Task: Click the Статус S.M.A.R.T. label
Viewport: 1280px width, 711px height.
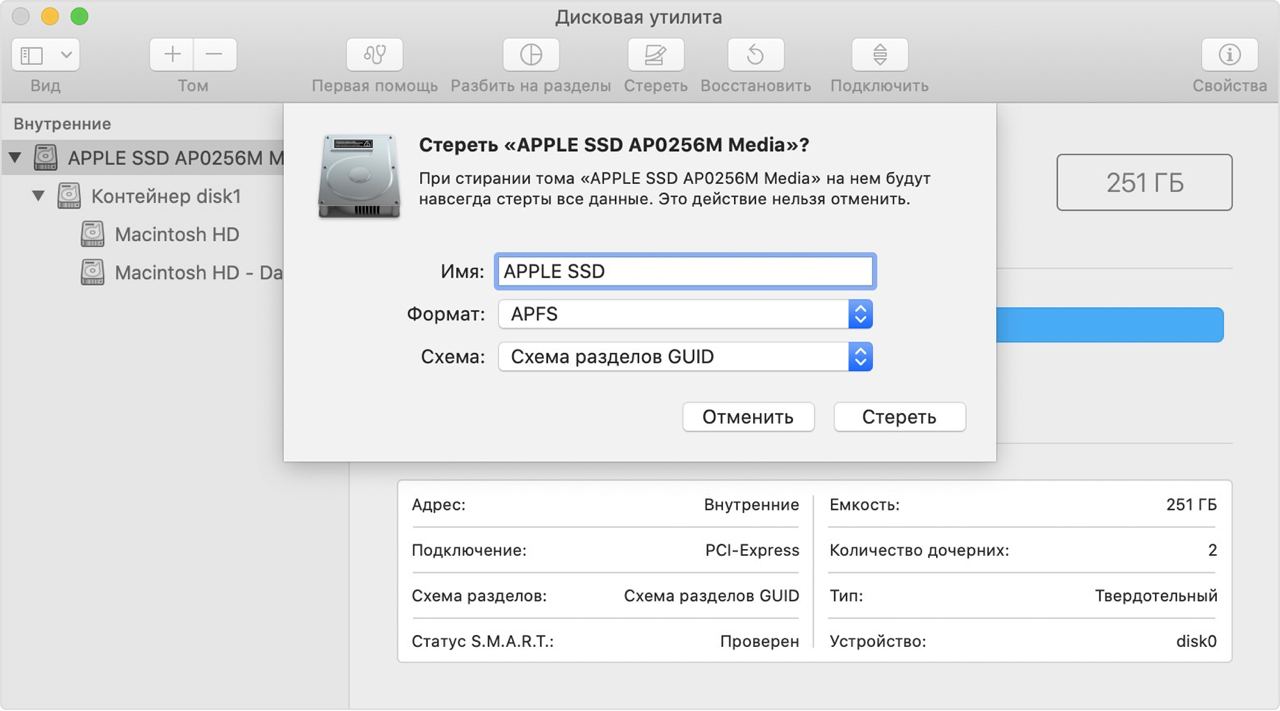Action: (x=482, y=641)
